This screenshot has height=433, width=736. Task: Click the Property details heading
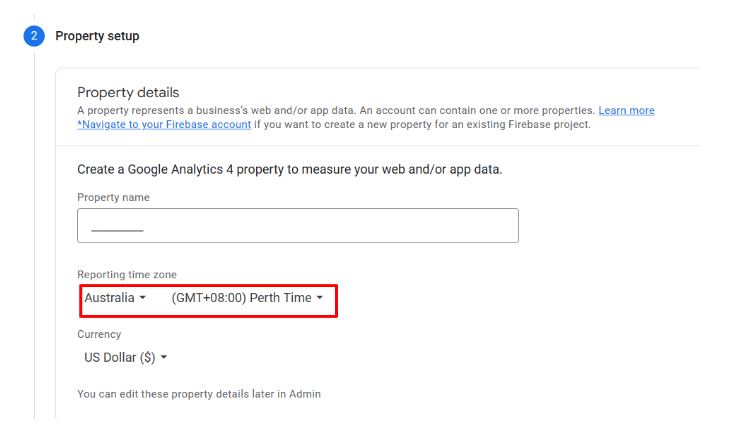coord(128,93)
